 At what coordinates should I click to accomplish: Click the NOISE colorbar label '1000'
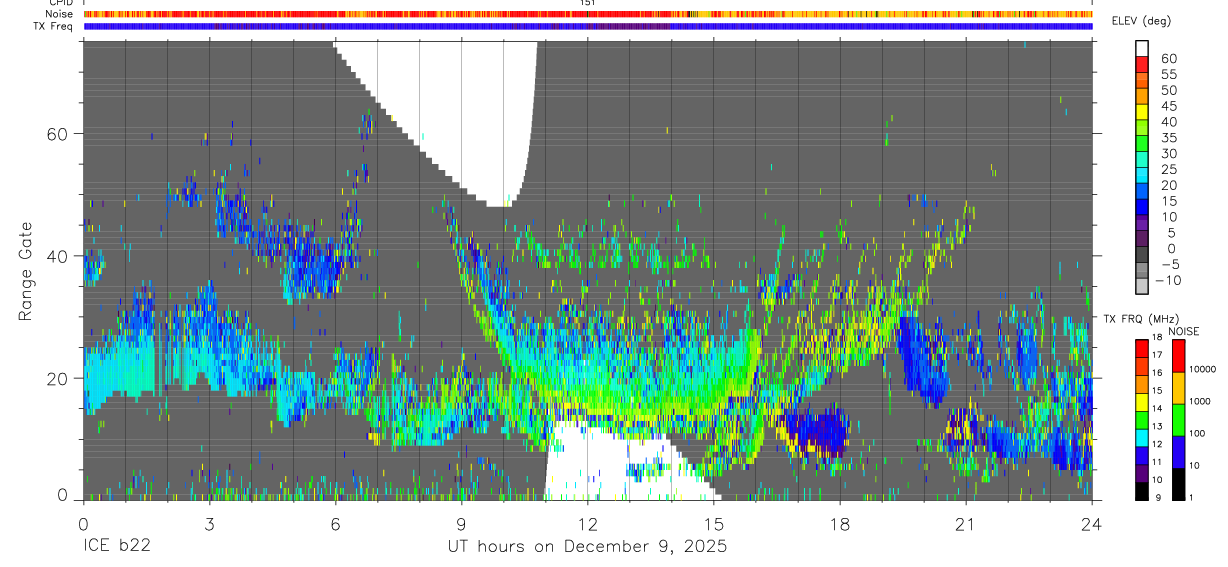point(1199,402)
